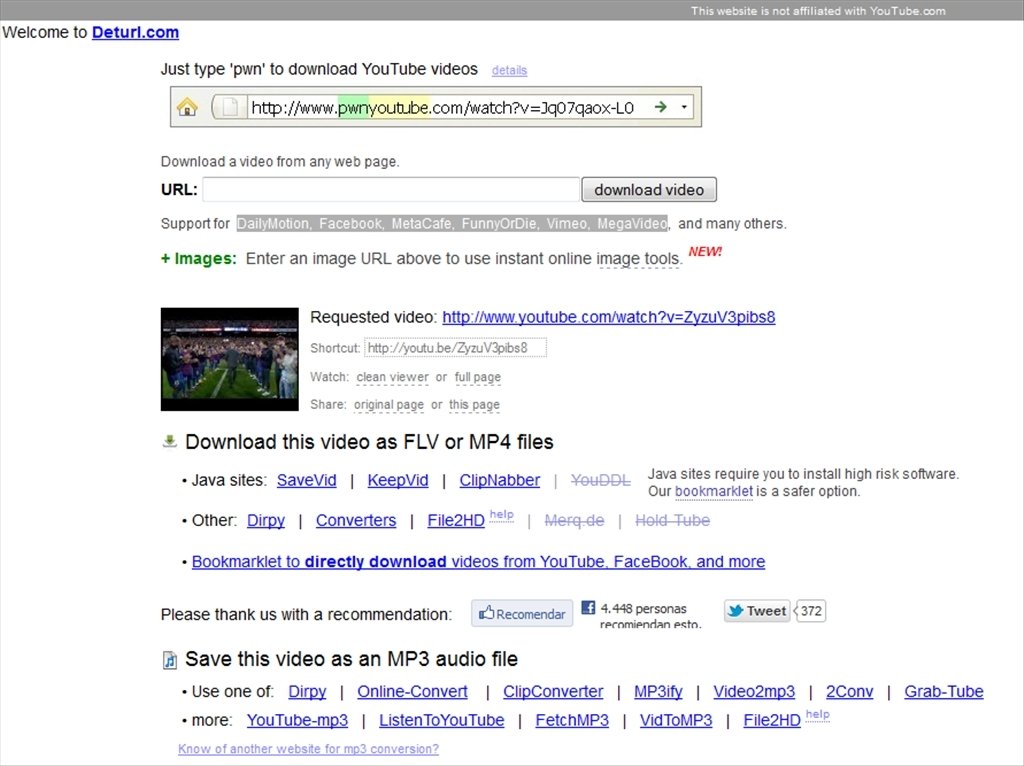1024x766 pixels.
Task: Open the 'details' link about pwn
Action: point(509,70)
